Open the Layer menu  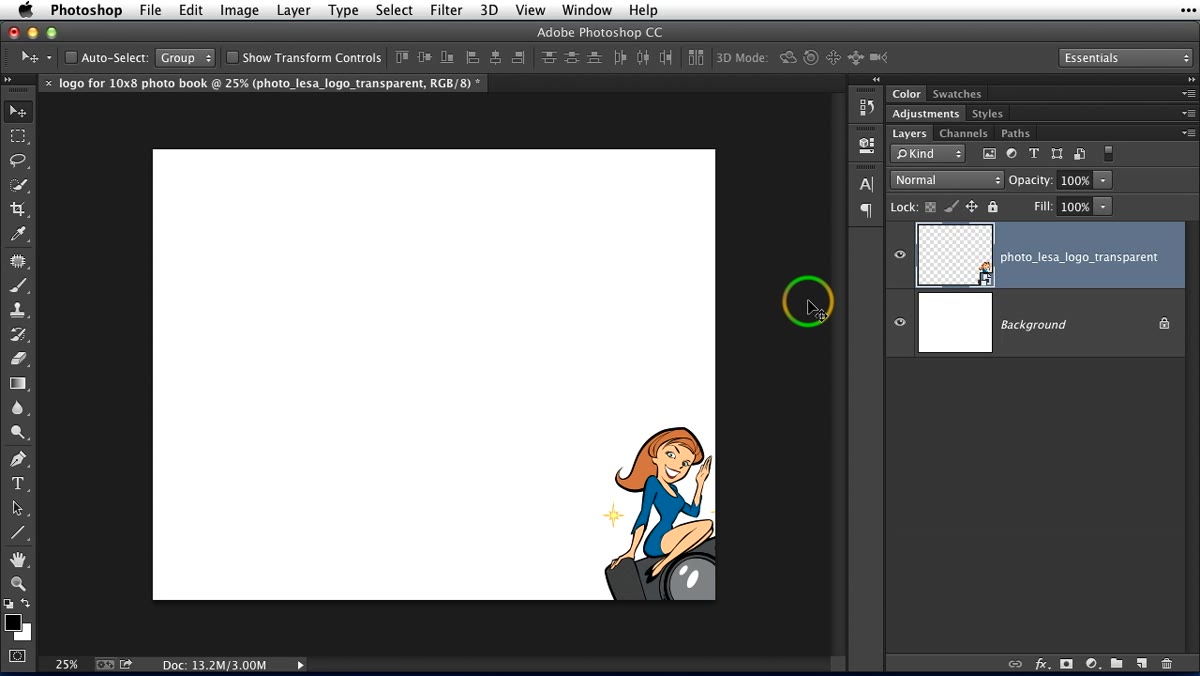point(293,10)
